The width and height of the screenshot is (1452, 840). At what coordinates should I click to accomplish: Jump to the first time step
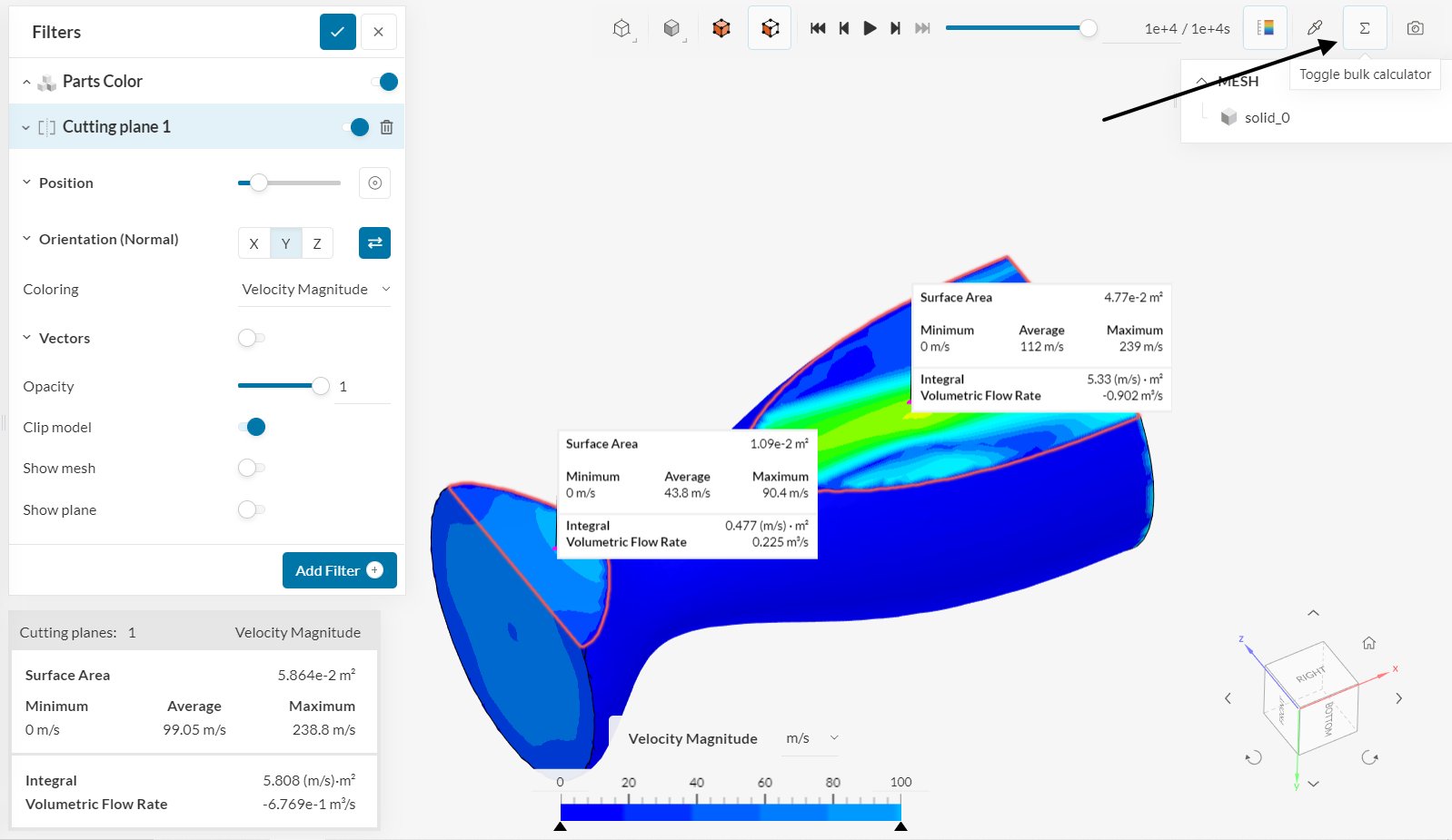(818, 28)
